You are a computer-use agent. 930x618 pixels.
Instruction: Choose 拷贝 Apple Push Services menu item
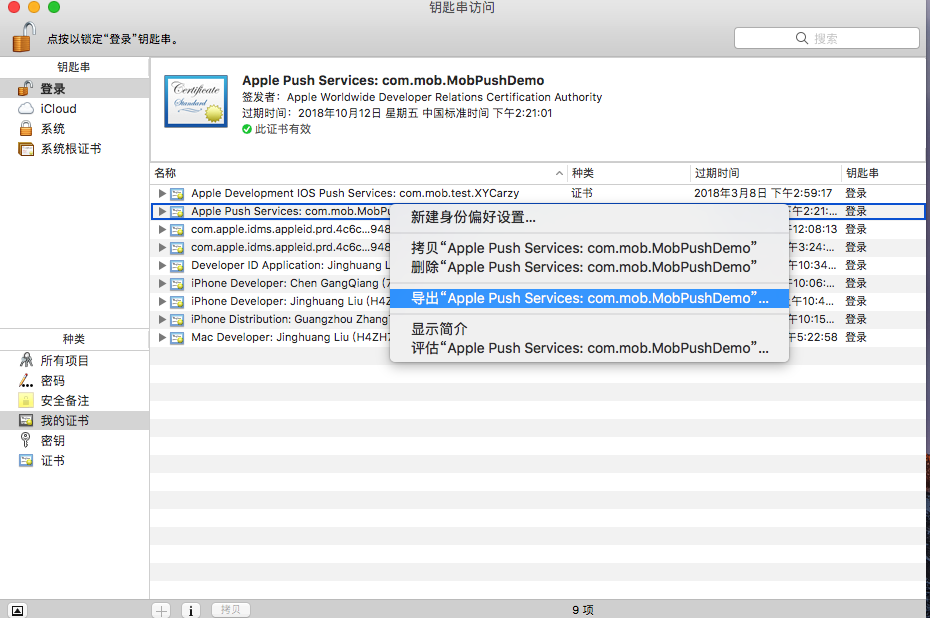589,248
